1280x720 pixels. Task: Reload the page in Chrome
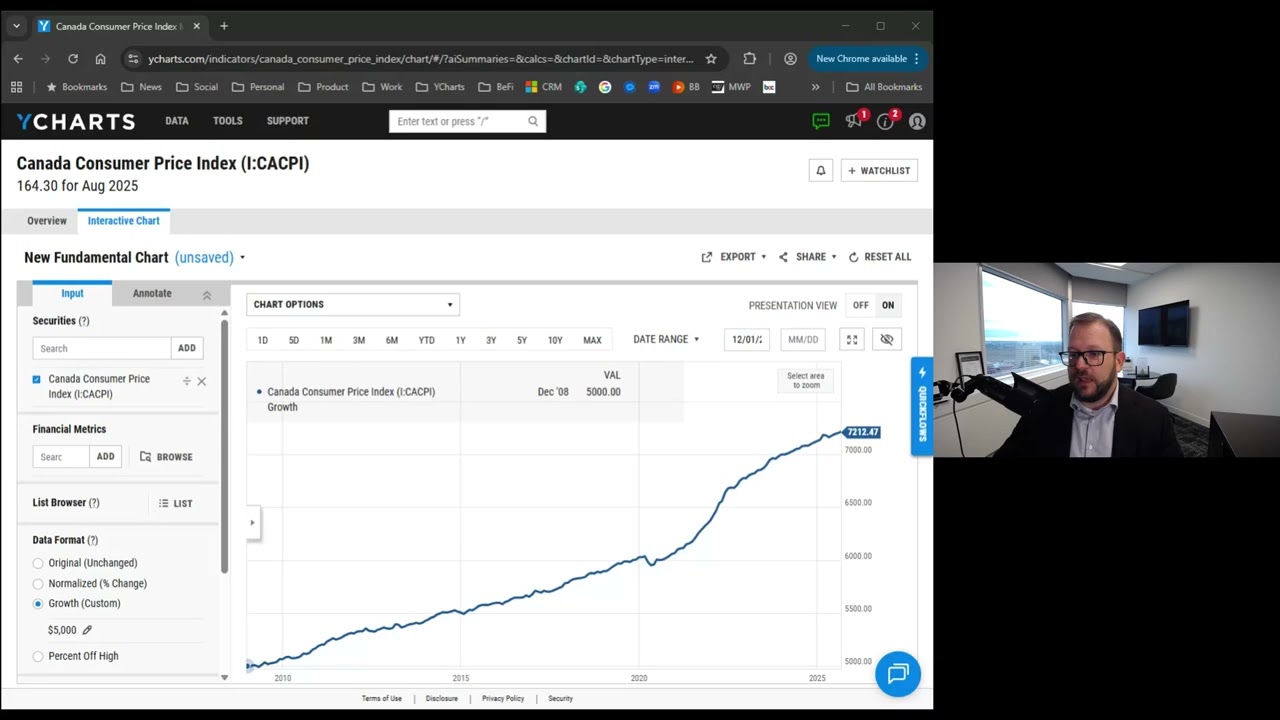coord(73,59)
